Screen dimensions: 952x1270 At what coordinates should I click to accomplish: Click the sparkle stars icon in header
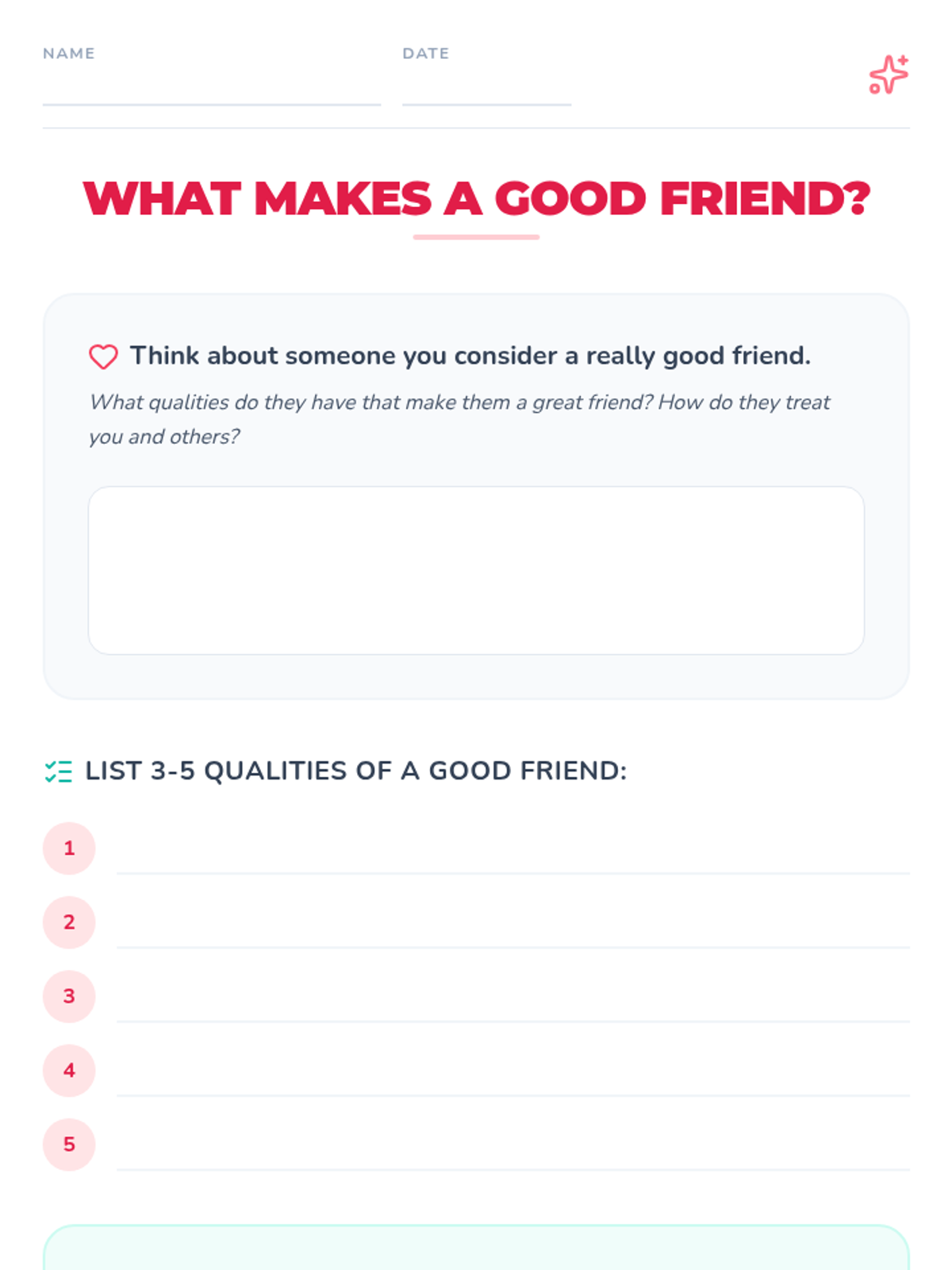(889, 75)
